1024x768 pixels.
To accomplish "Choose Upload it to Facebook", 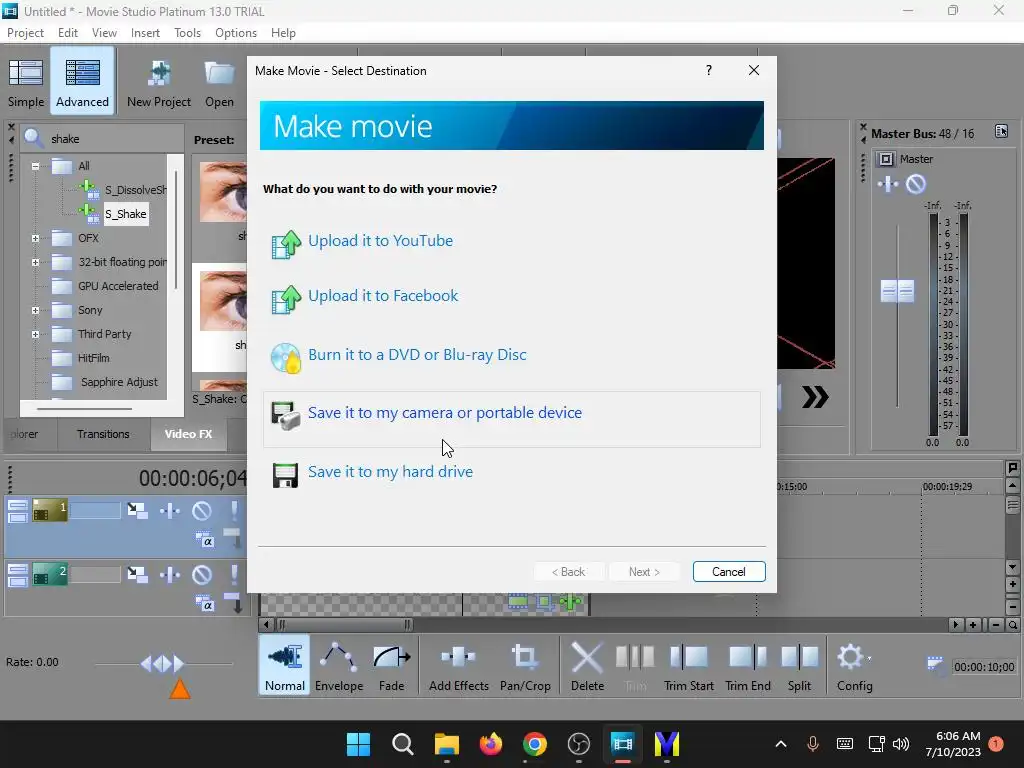I will [383, 296].
